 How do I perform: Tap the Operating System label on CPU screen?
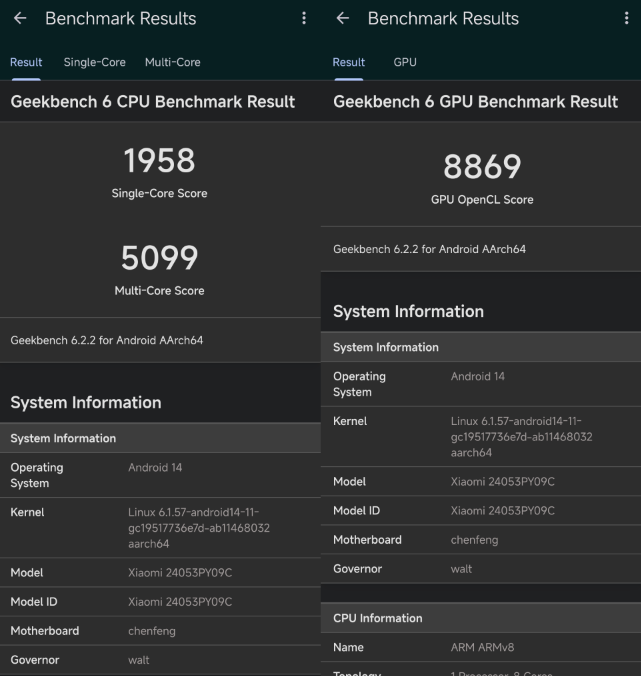pos(37,475)
